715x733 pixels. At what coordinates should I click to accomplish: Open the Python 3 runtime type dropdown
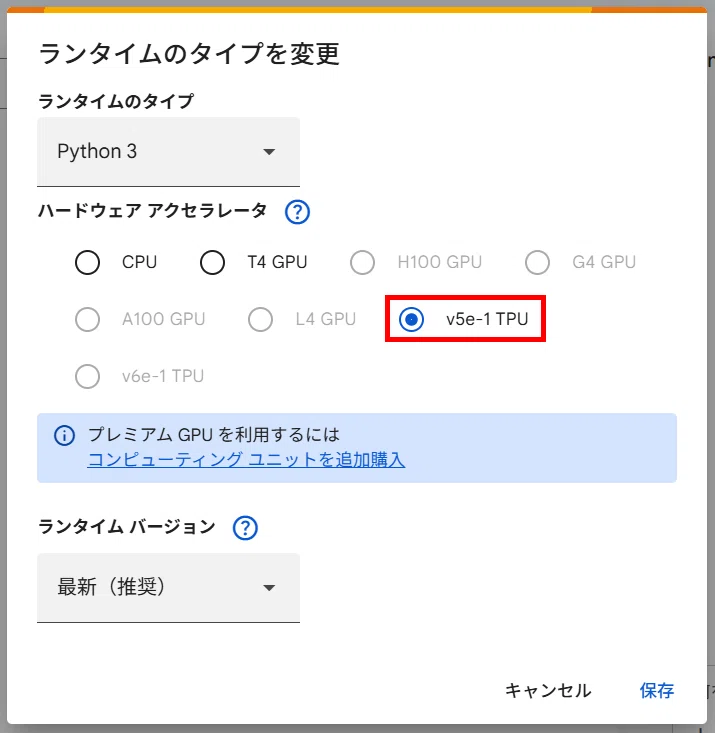pos(168,152)
